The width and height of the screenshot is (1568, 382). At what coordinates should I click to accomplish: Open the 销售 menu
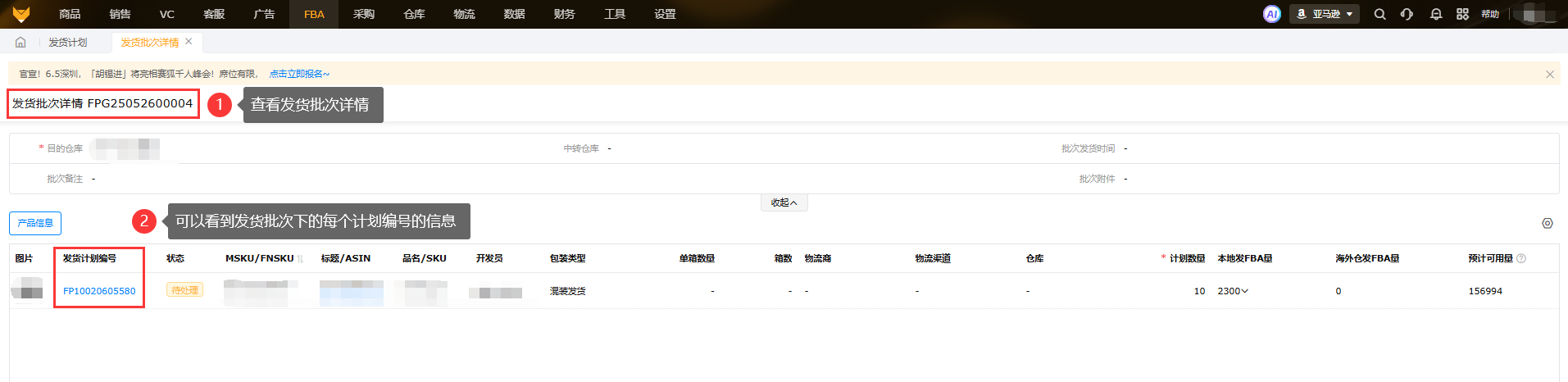[120, 14]
